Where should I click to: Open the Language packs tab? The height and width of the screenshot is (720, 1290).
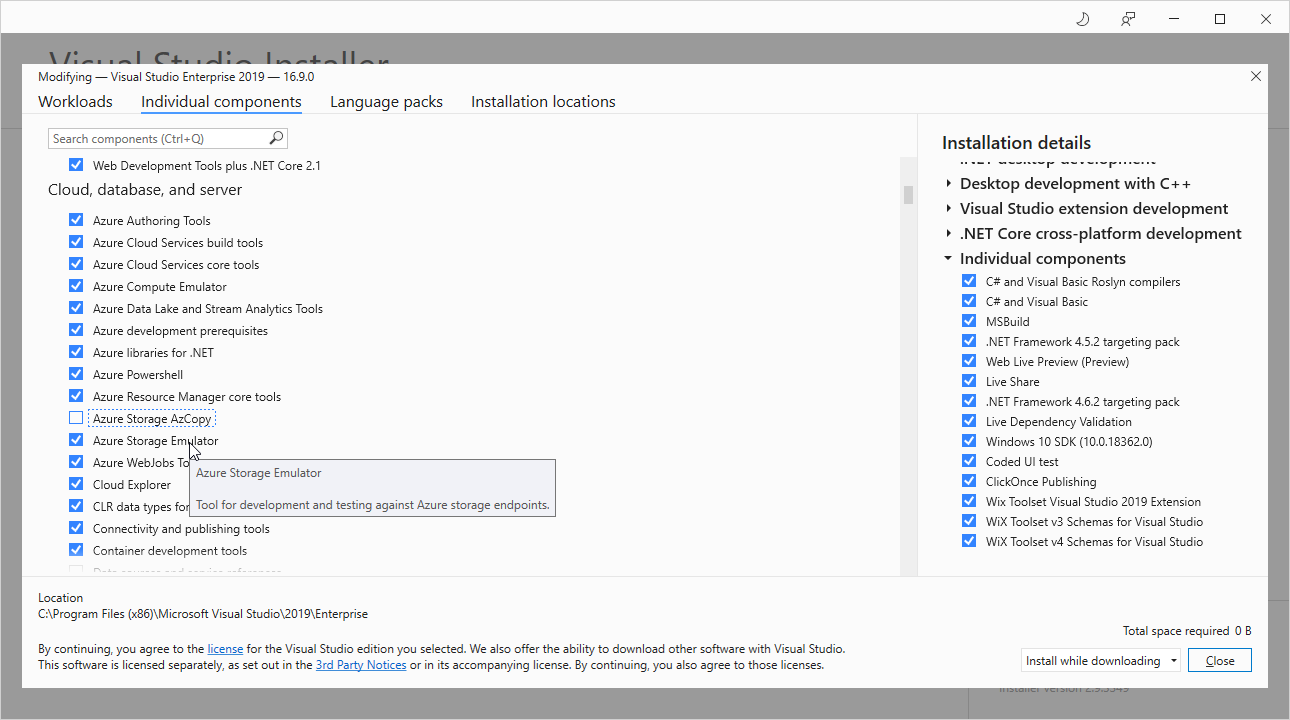pos(386,102)
